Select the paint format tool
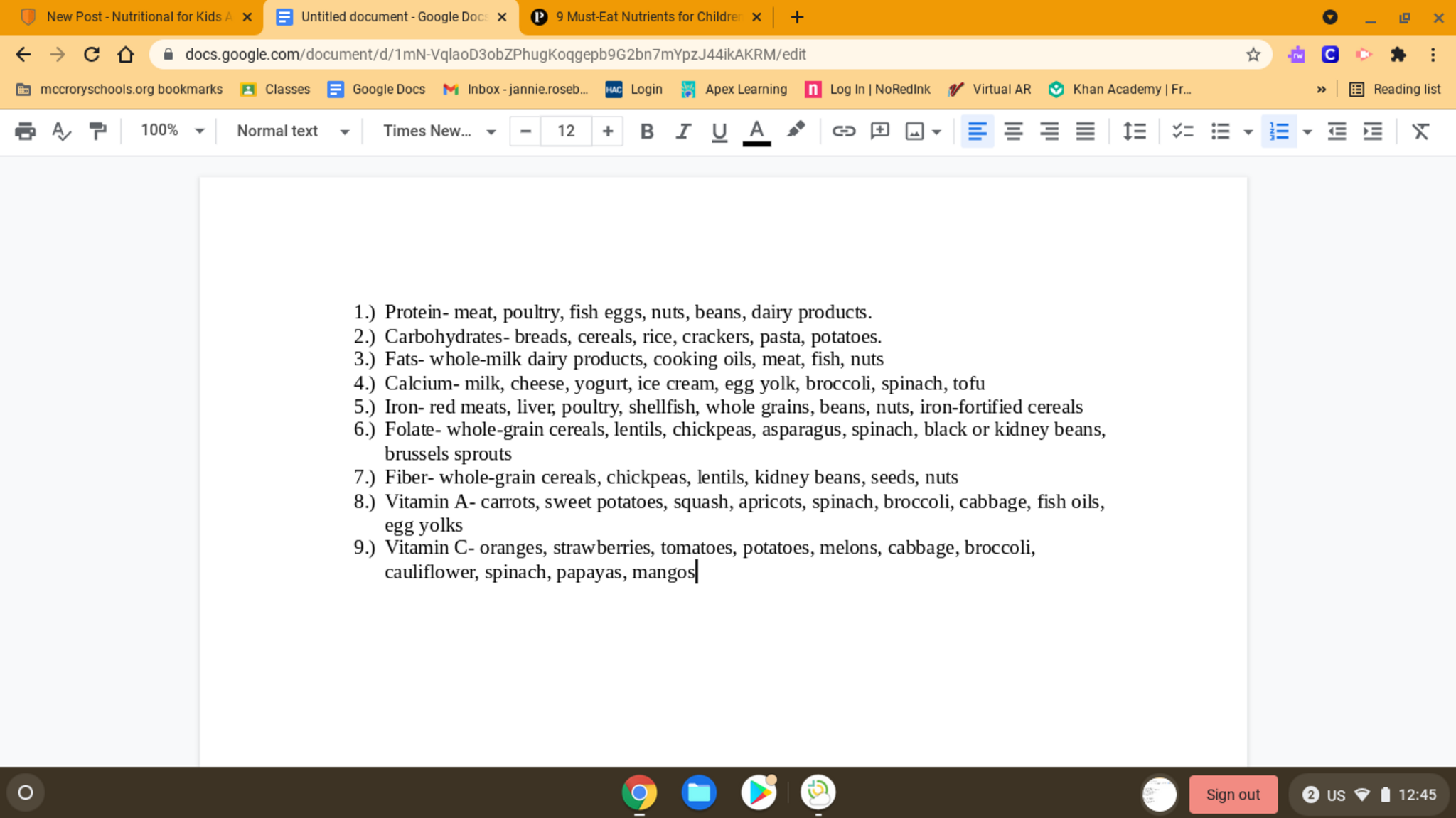 97,131
